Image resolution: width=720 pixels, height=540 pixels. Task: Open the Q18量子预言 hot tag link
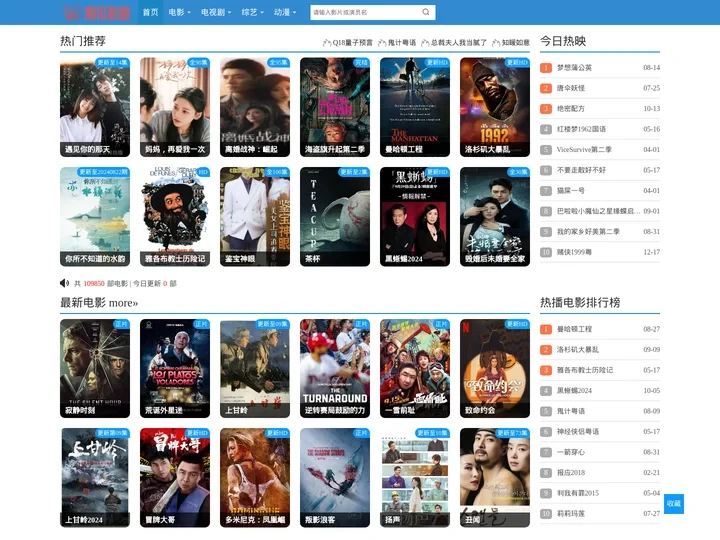pyautogui.click(x=352, y=43)
